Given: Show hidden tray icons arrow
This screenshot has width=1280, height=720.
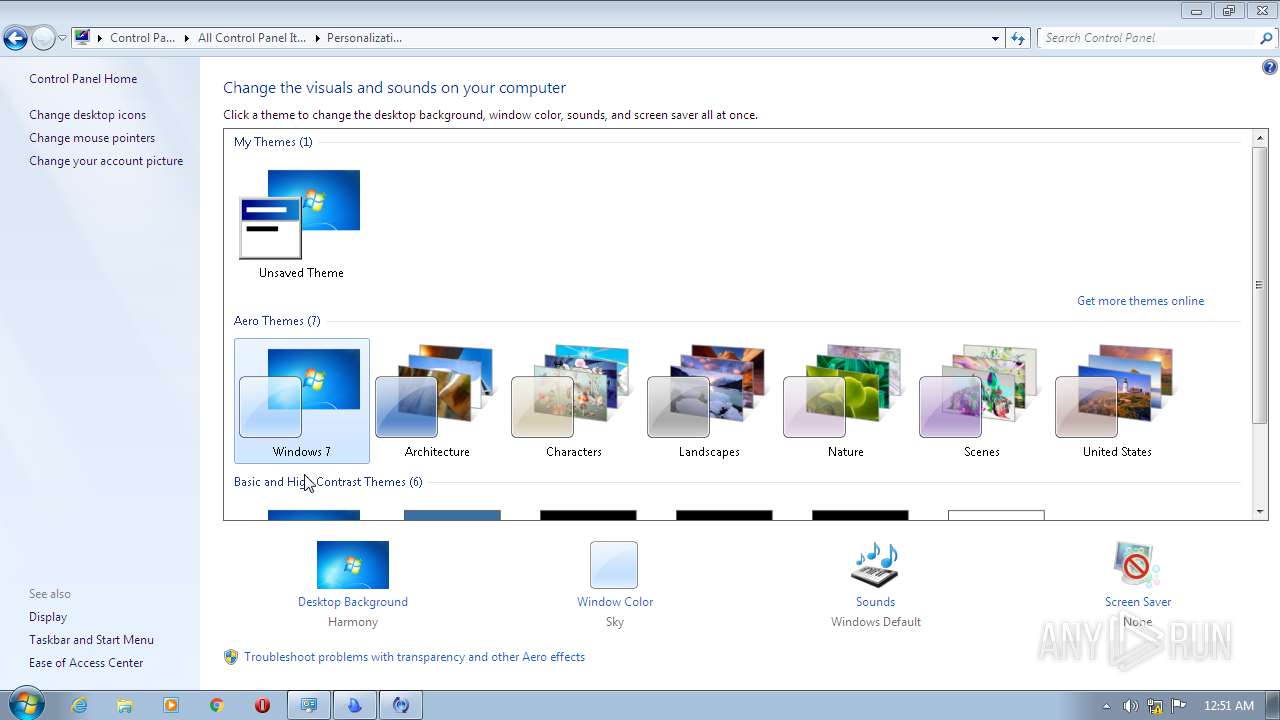Looking at the screenshot, I should tap(1106, 705).
